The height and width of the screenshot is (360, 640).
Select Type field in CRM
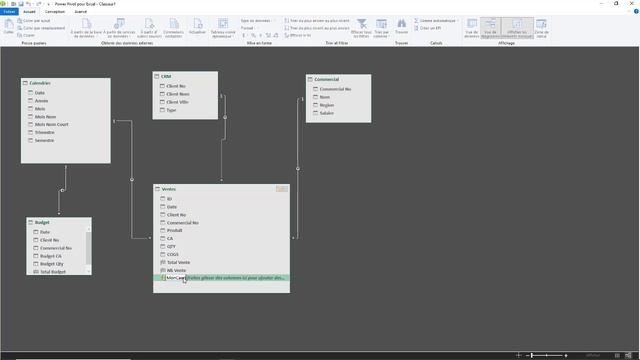171,110
